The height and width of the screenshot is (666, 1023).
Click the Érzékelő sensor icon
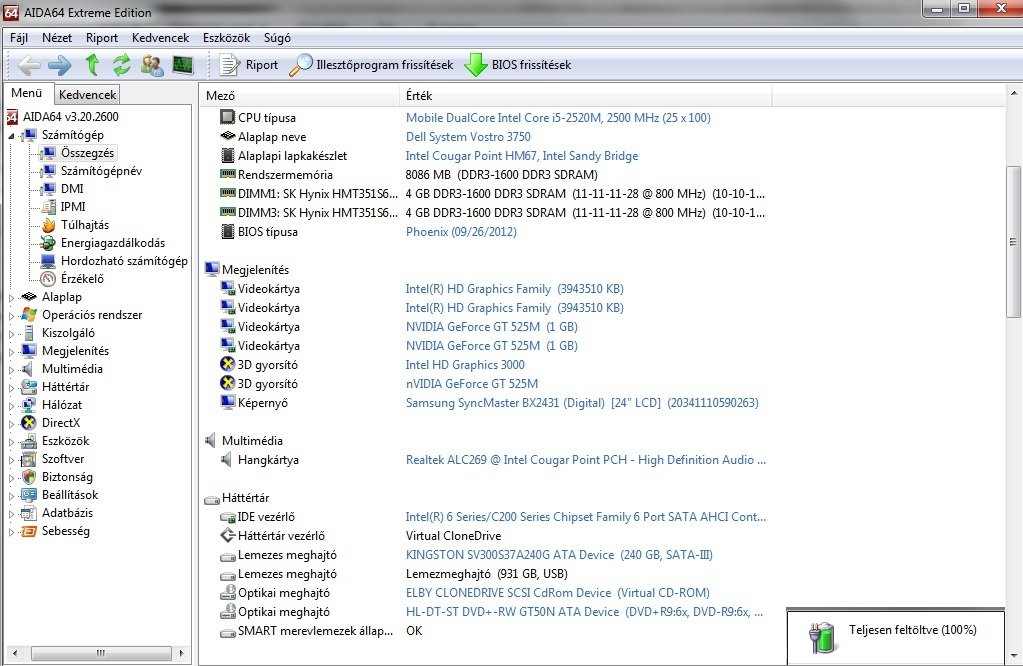(x=48, y=279)
